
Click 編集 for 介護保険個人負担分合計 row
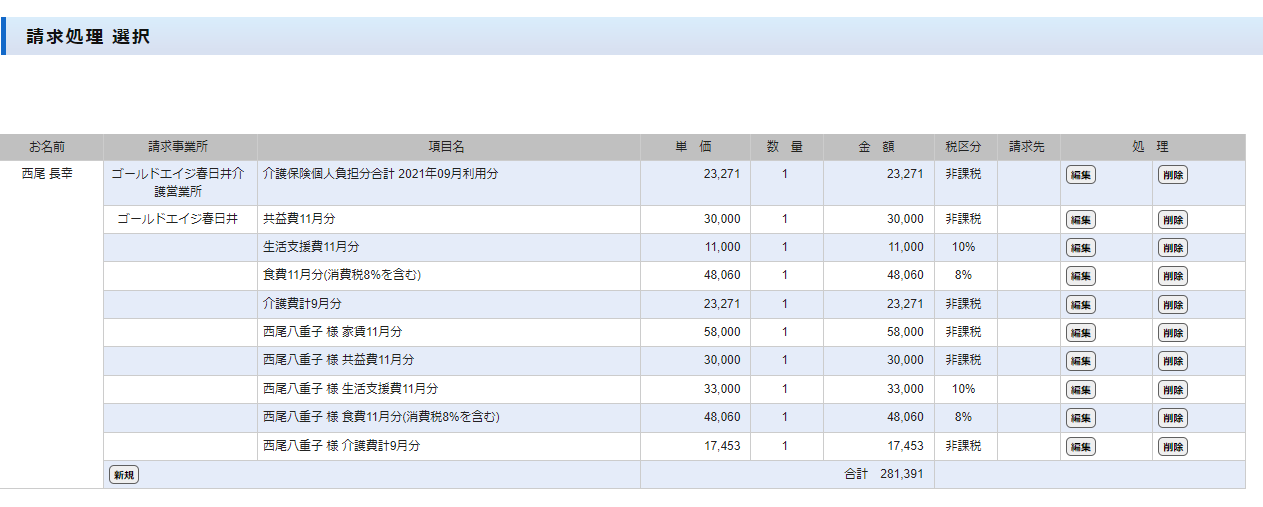tap(1080, 175)
